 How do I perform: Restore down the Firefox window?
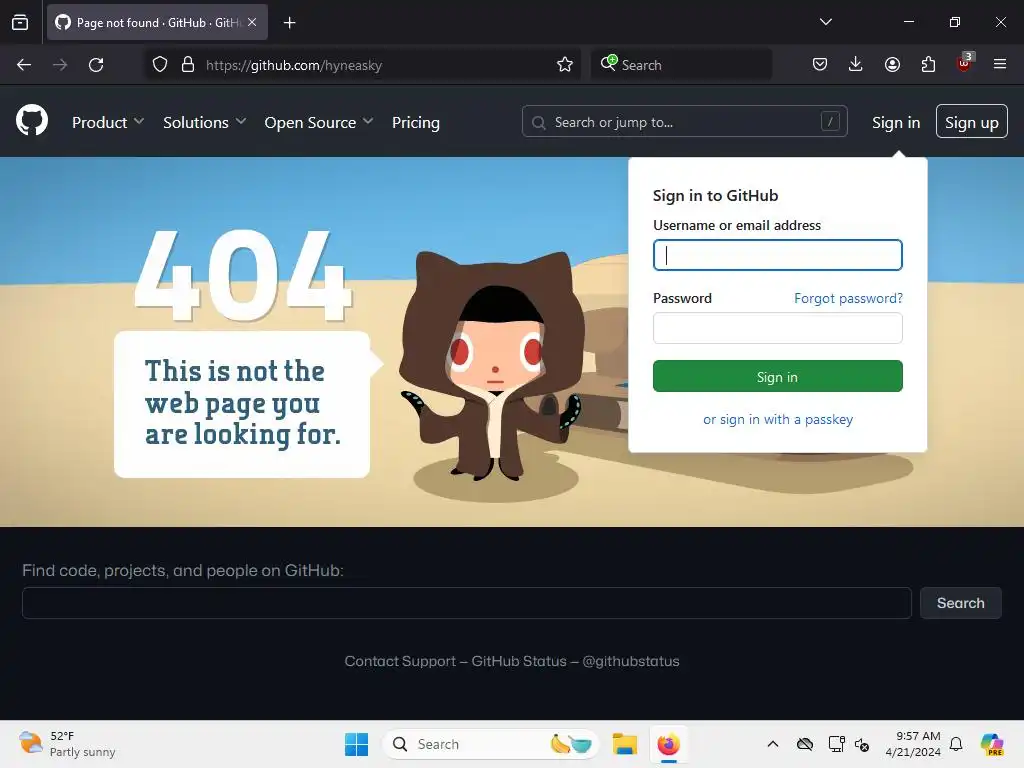pos(955,22)
